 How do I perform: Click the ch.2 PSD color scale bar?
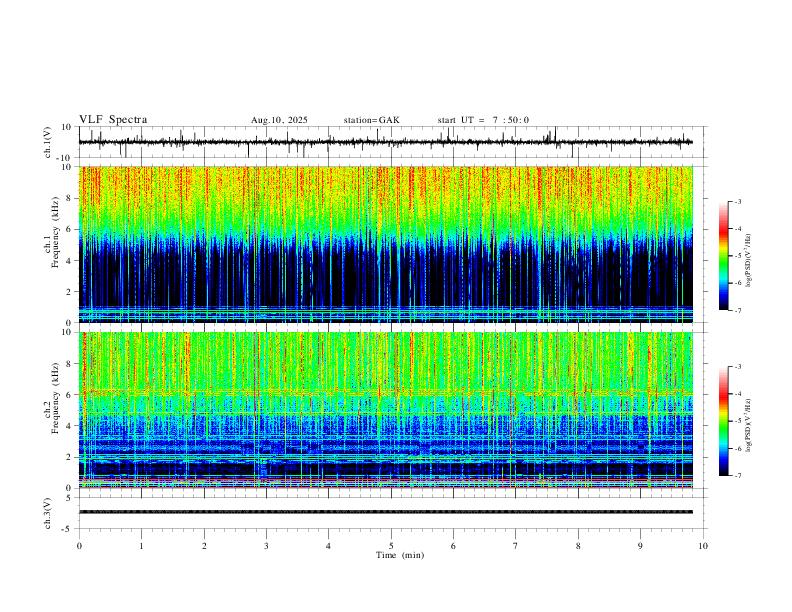click(723, 421)
